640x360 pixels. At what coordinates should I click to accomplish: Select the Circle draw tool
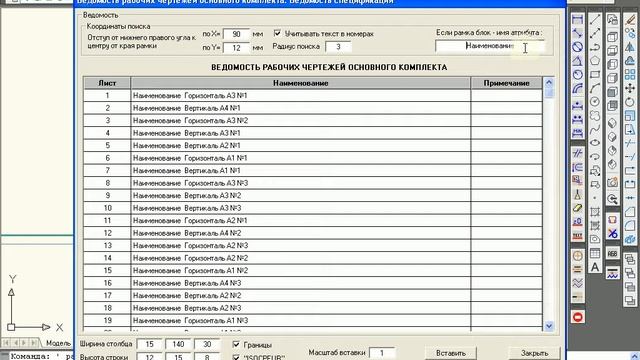[x=595, y=102]
